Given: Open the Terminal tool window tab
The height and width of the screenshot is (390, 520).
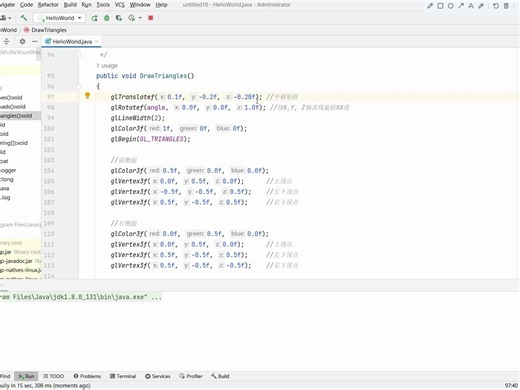Looking at the screenshot, I should point(123,376).
